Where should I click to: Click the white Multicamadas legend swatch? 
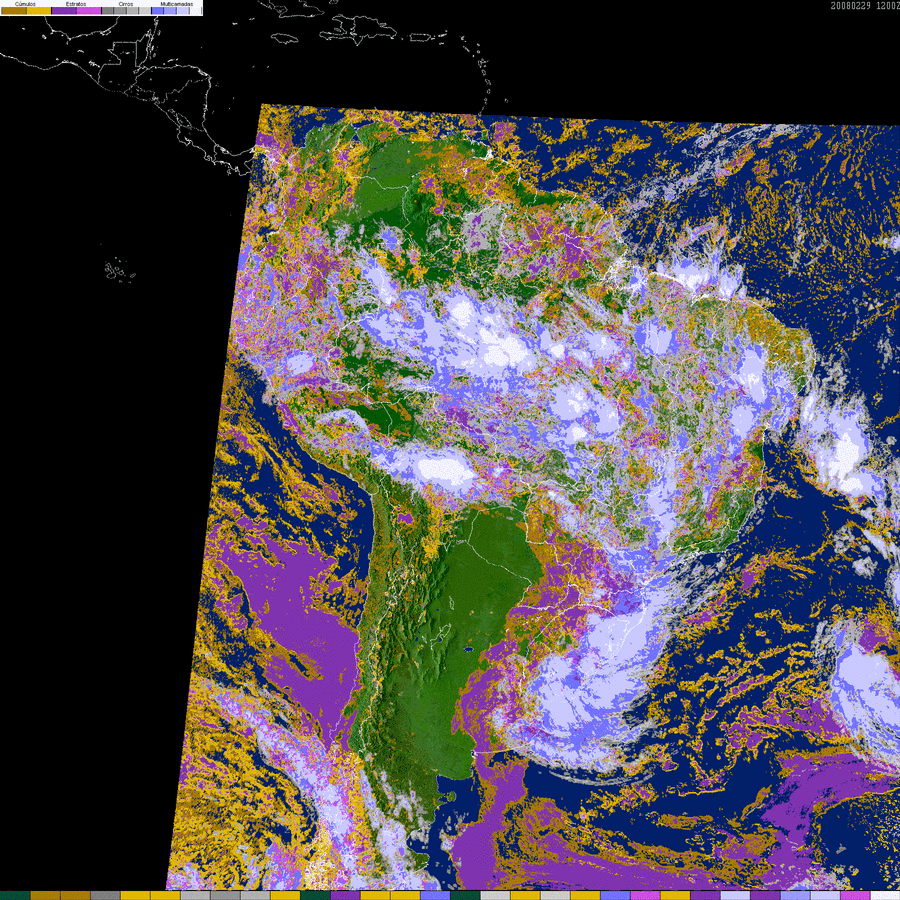point(195,10)
